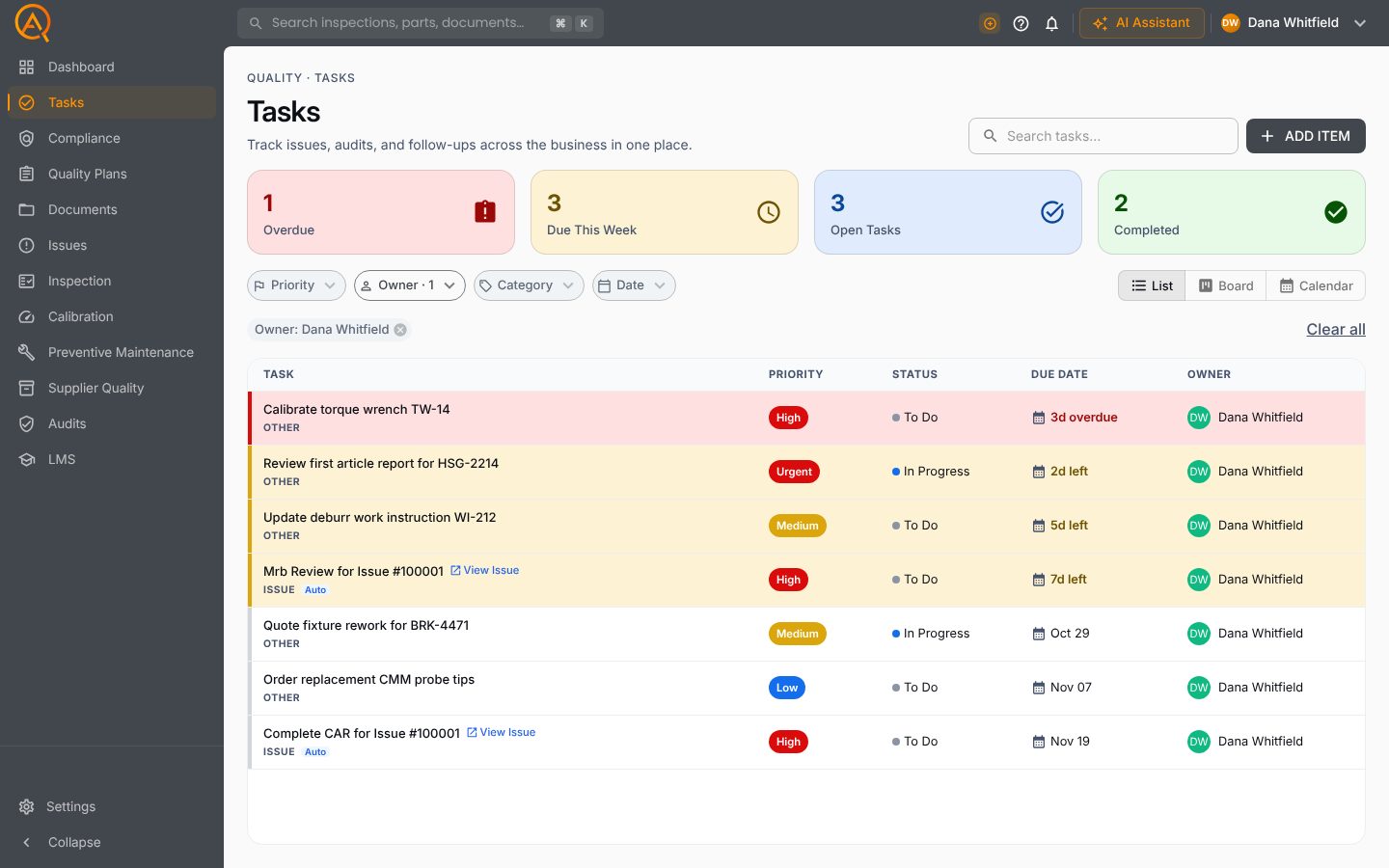The width and height of the screenshot is (1389, 868).
Task: Open task Calibrate torque wrench TW-14
Action: [x=357, y=410]
